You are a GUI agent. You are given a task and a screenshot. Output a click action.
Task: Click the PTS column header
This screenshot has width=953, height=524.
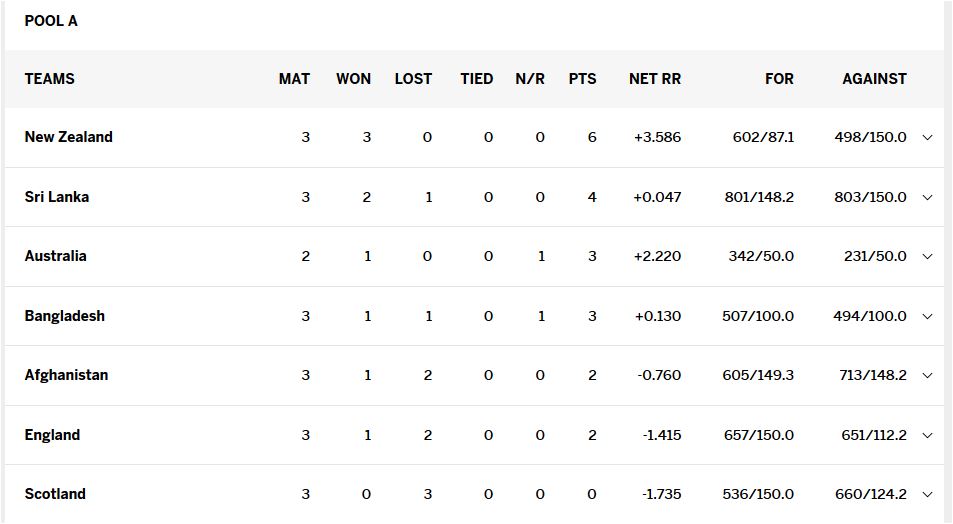582,79
